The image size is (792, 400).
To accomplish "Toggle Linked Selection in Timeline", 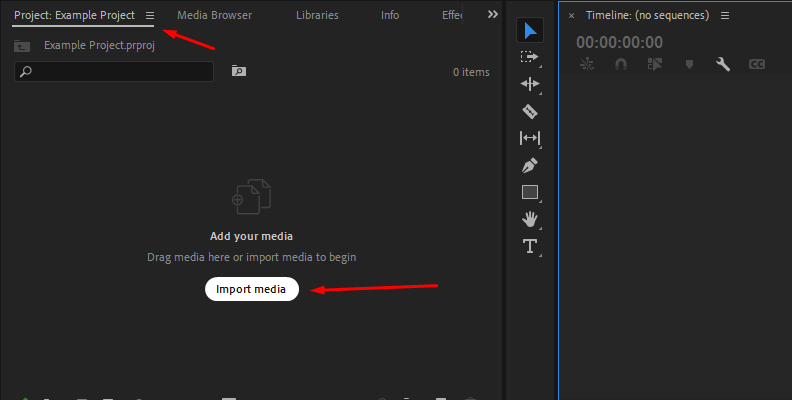I will click(654, 64).
